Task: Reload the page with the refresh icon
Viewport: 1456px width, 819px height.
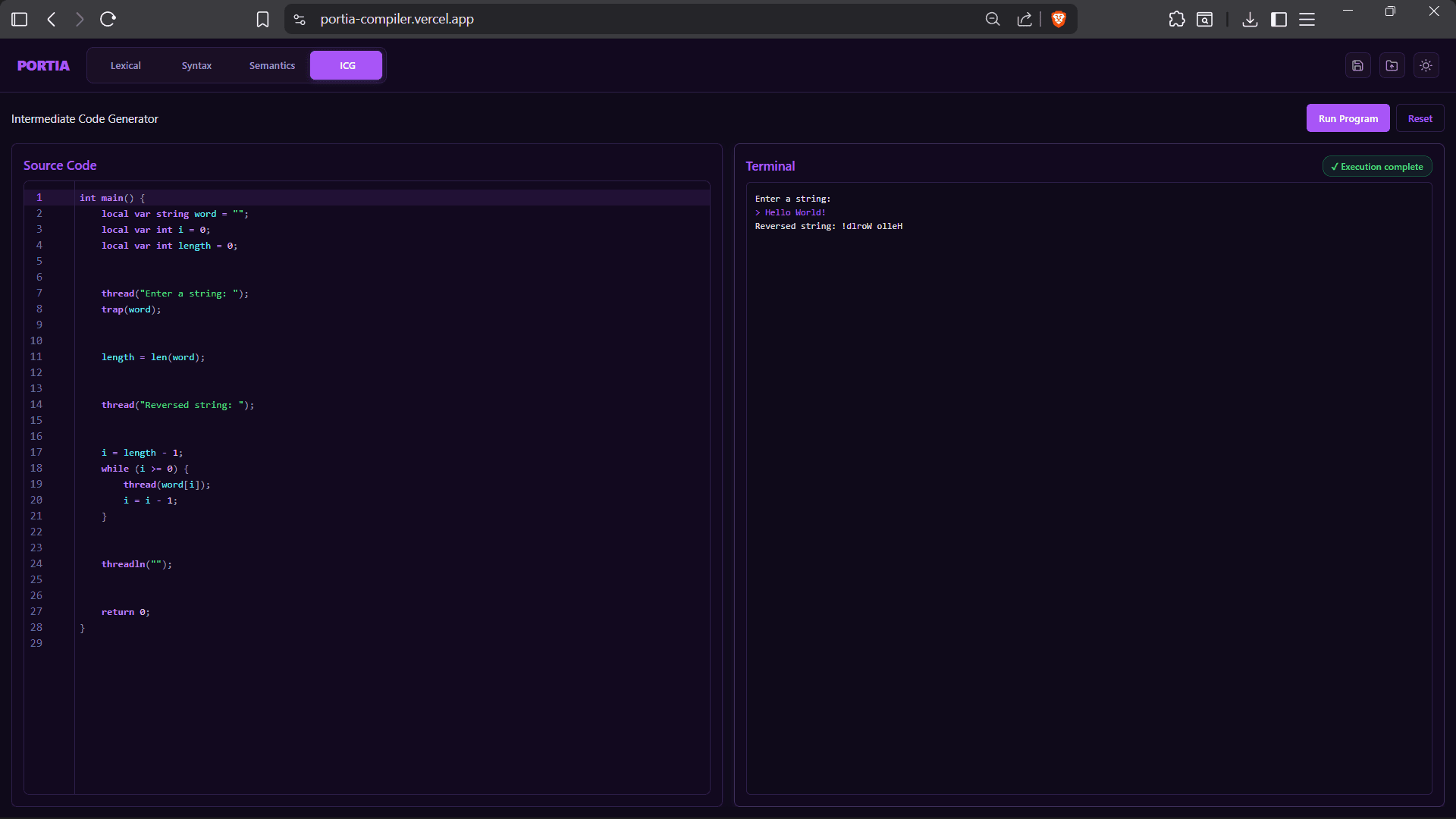Action: coord(108,19)
